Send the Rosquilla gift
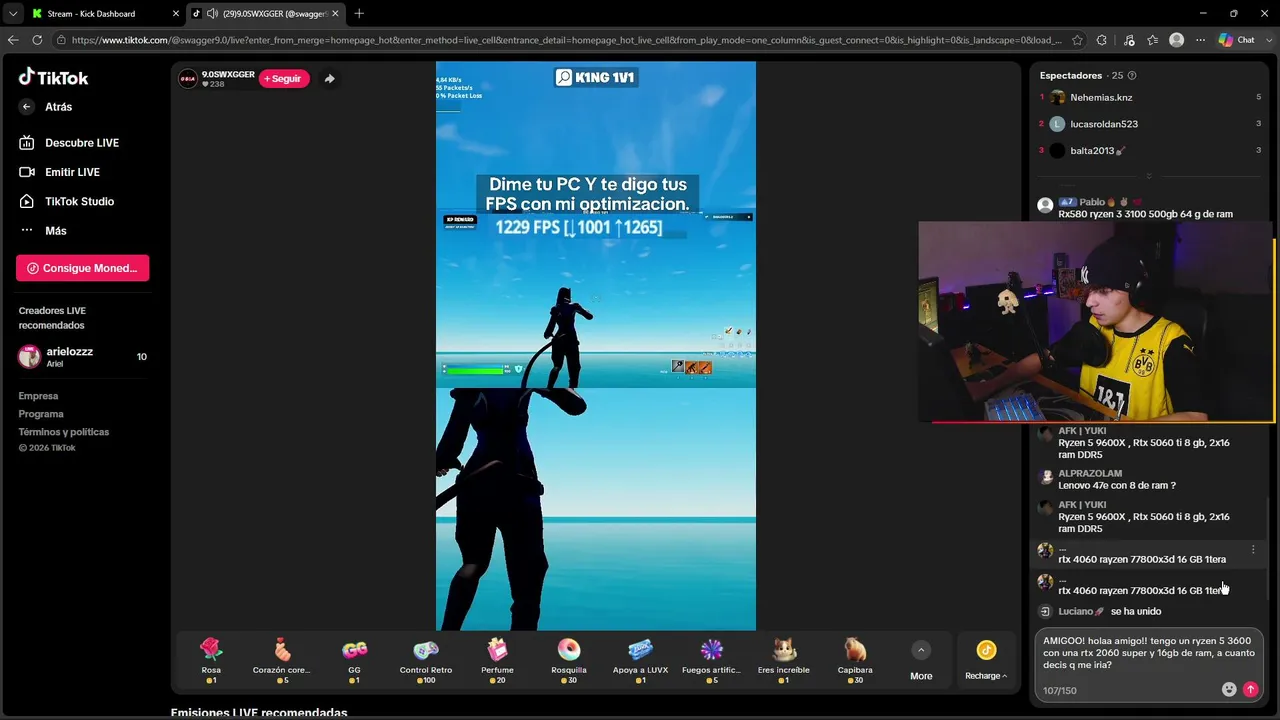The width and height of the screenshot is (1280, 720). click(569, 661)
